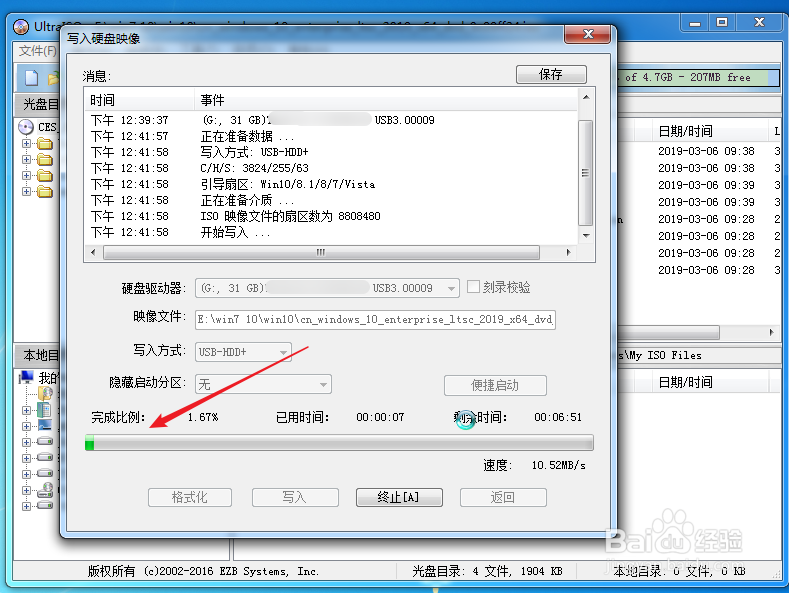Select the log row with time 12:39:37
This screenshot has height=593, width=789.
[x=331, y=120]
